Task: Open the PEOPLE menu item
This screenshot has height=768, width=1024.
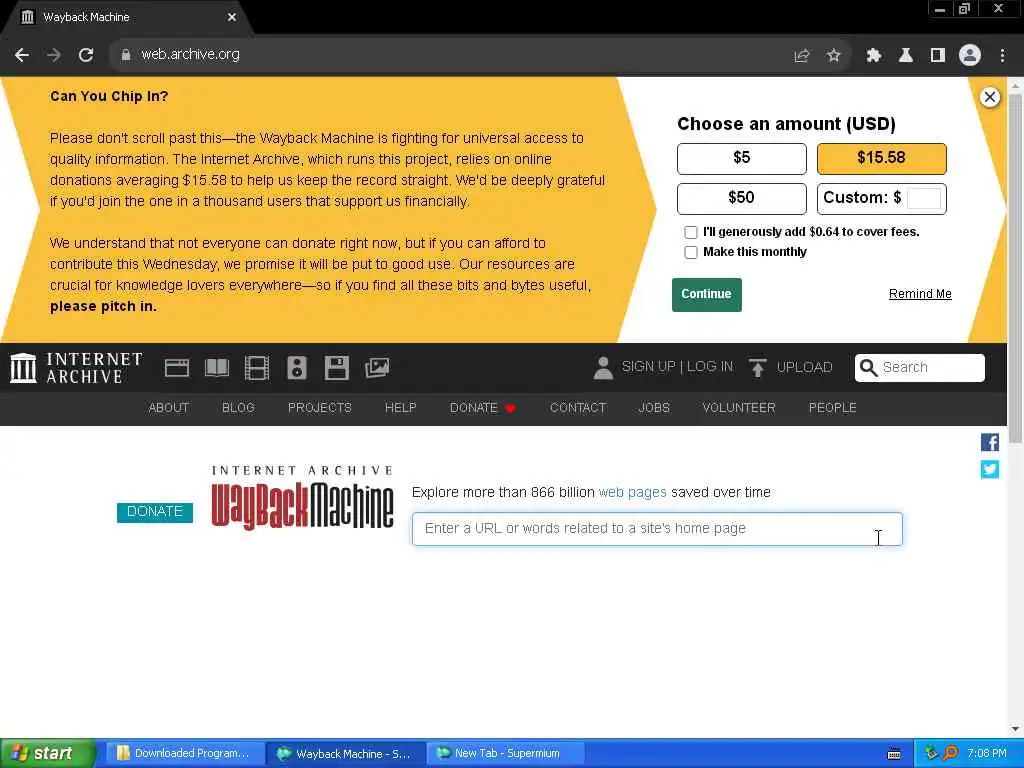Action: (x=832, y=408)
